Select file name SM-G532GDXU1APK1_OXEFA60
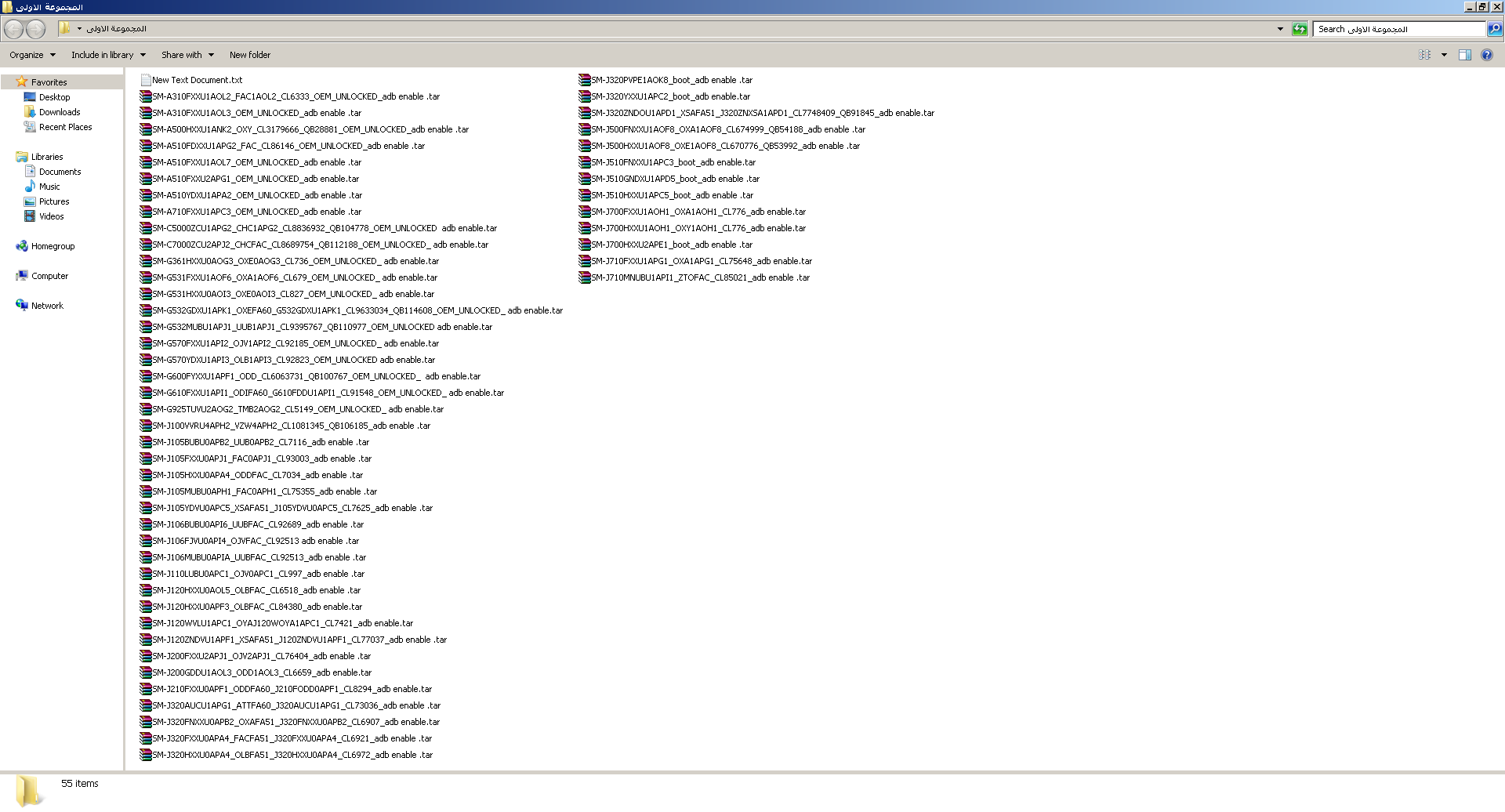This screenshot has width=1505, height=812. (357, 310)
